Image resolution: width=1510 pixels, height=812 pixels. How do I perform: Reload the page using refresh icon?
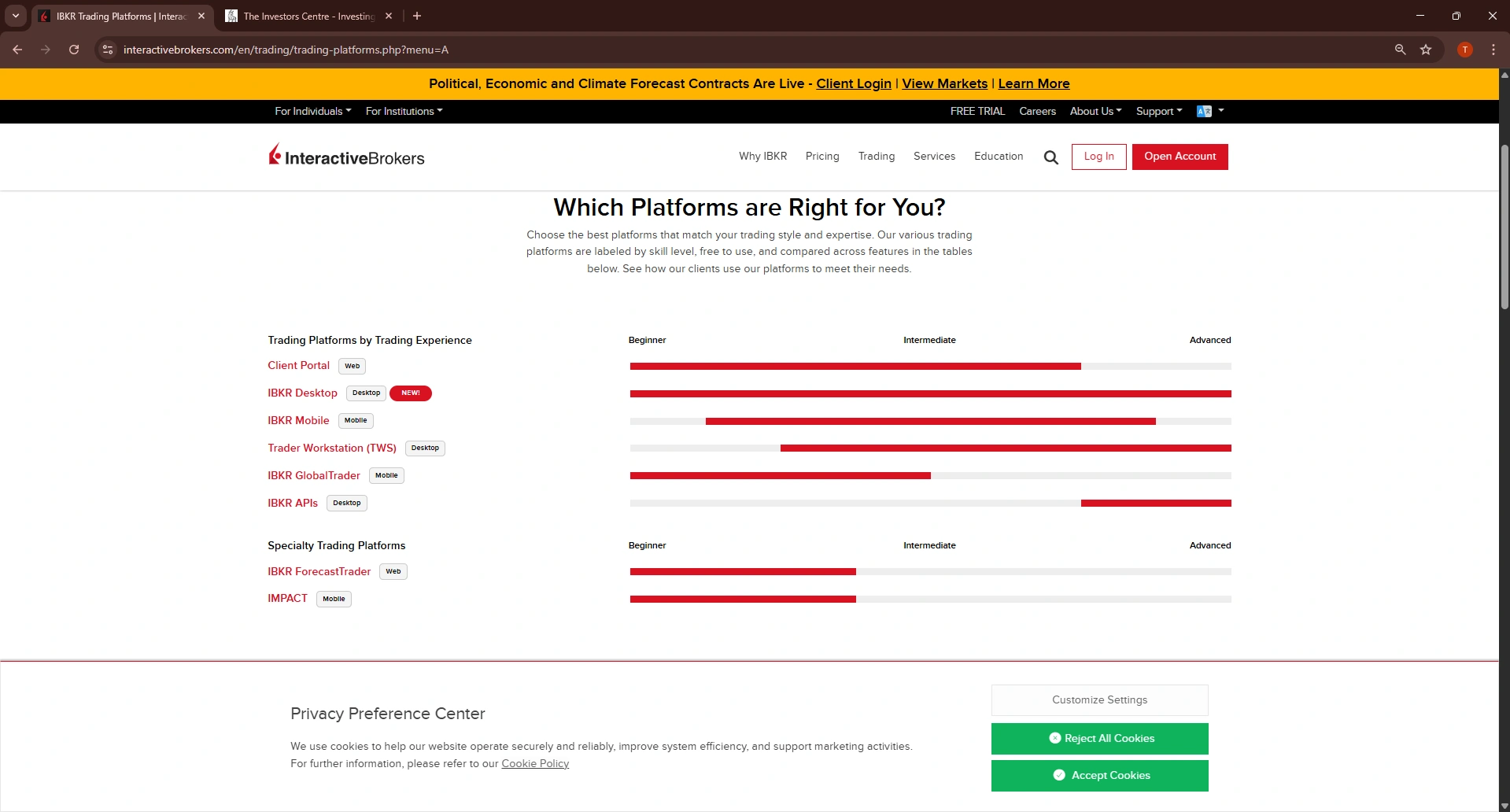coord(74,50)
